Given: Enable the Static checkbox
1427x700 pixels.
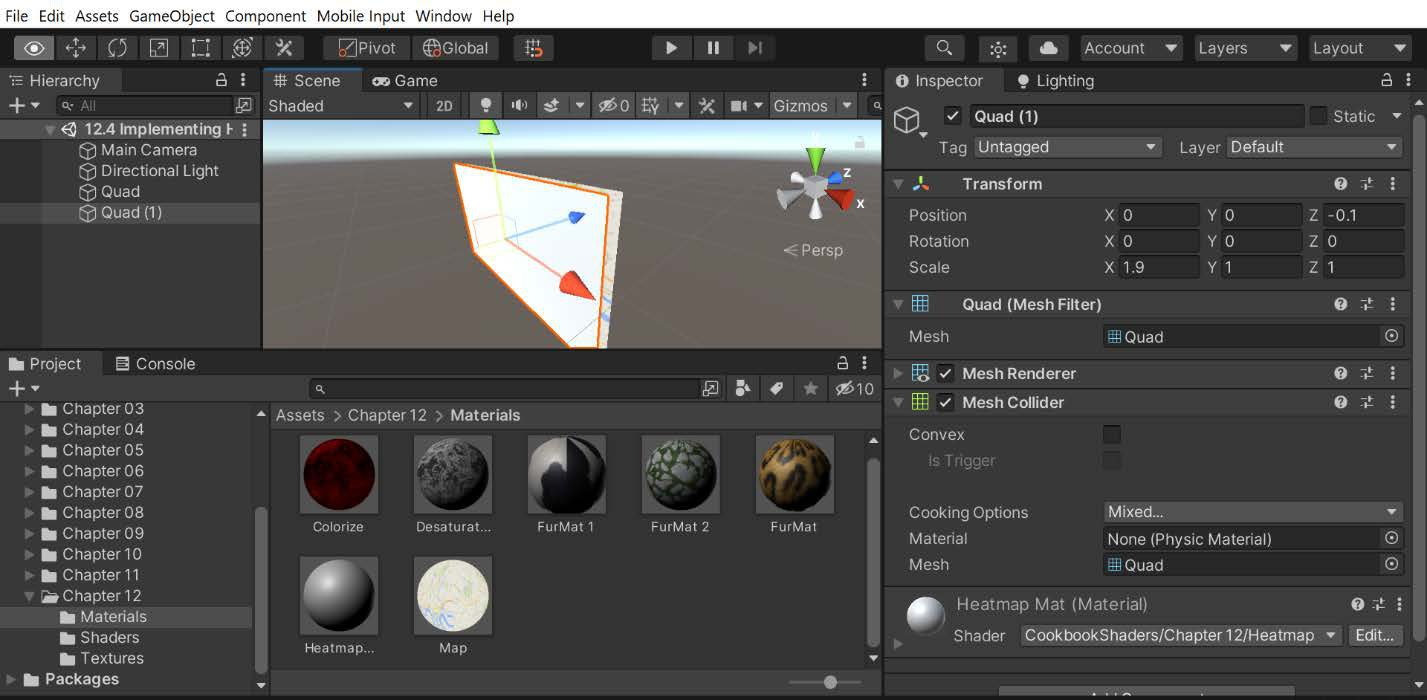Looking at the screenshot, I should pyautogui.click(x=1318, y=116).
